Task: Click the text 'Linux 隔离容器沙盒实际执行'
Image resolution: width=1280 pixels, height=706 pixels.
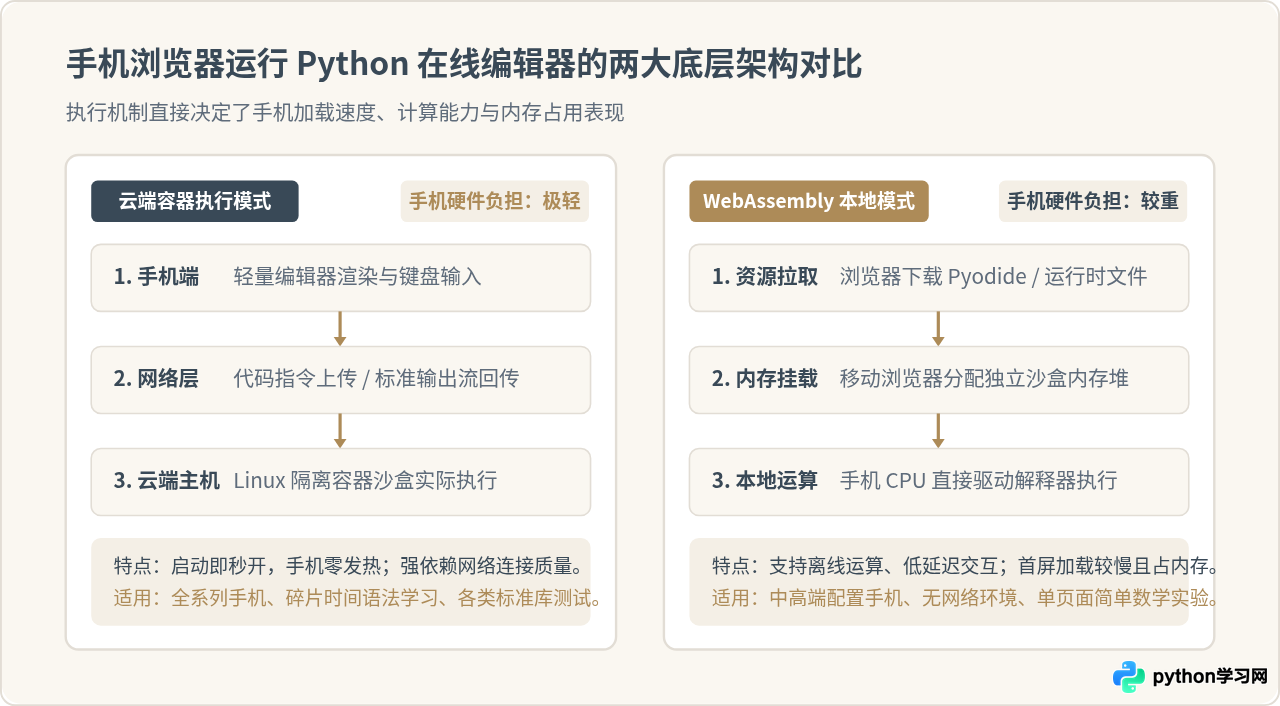Action: click(365, 481)
